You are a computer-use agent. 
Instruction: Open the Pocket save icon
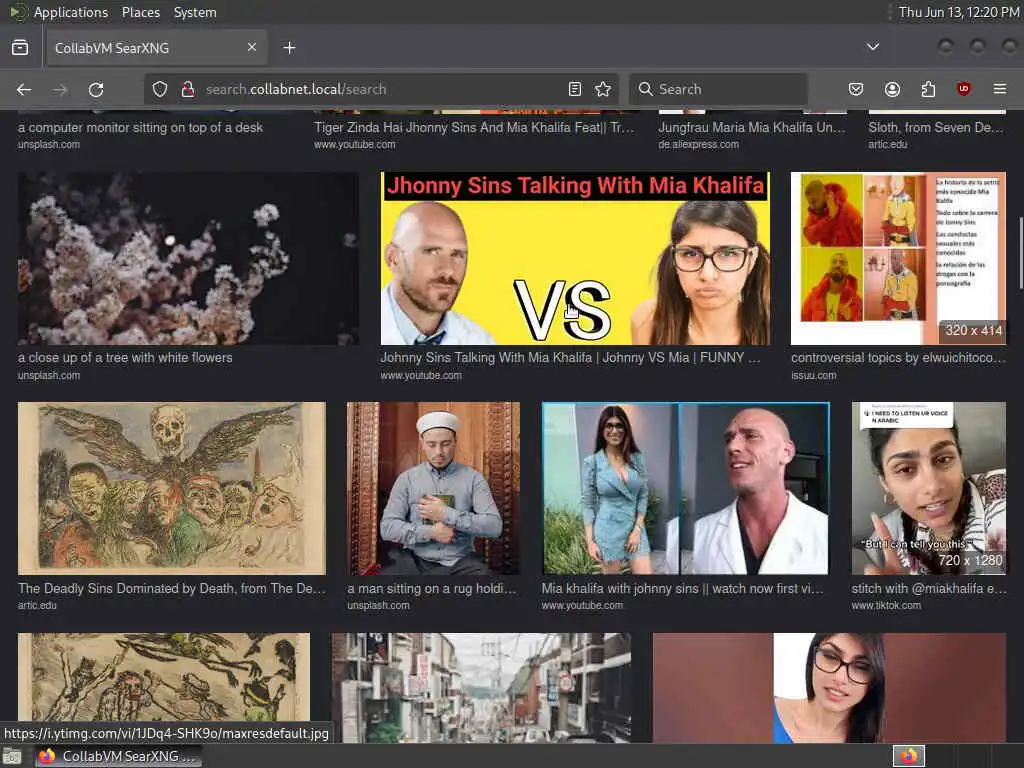[x=856, y=89]
